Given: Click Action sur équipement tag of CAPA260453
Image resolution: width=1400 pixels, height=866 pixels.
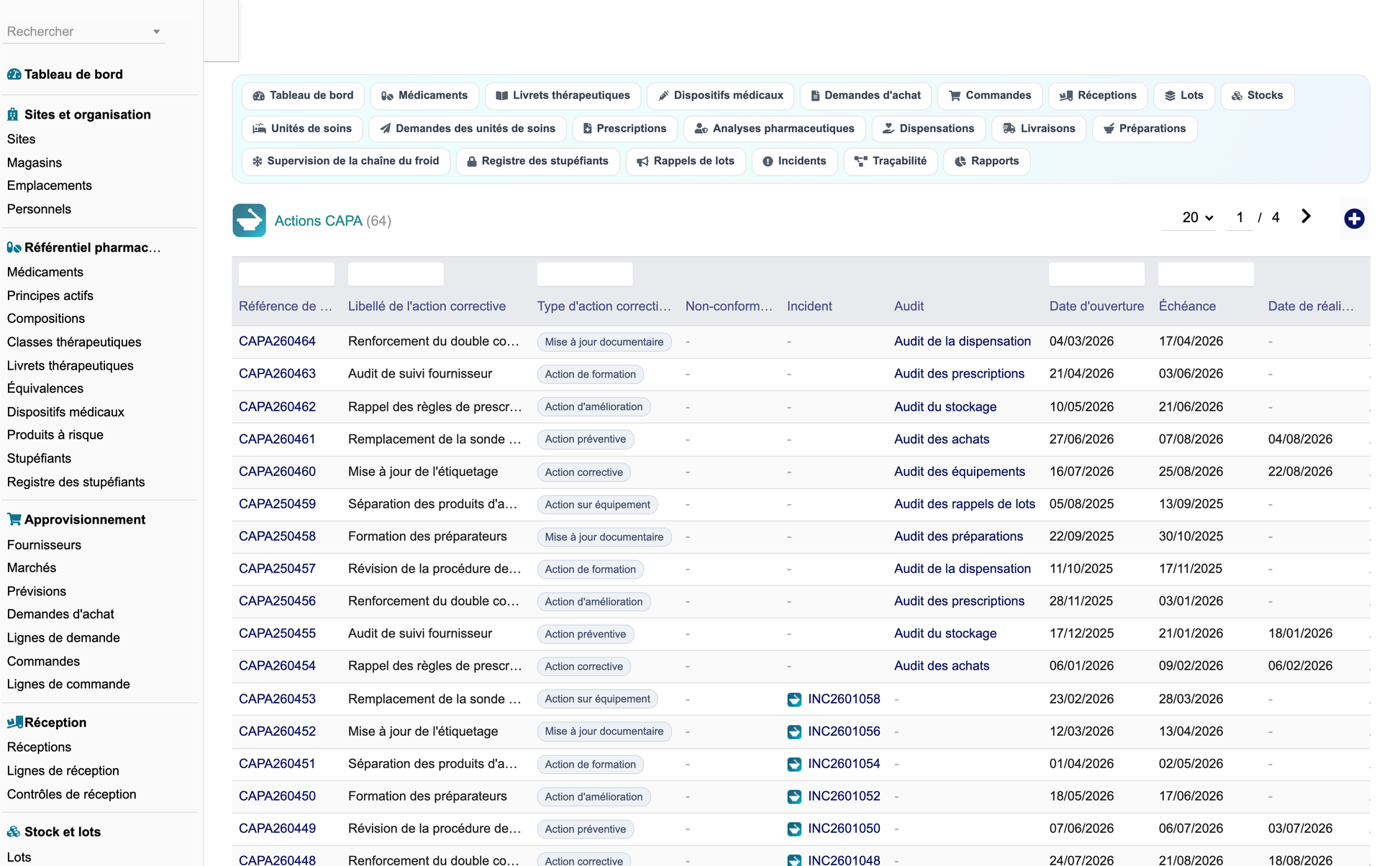Looking at the screenshot, I should tap(597, 699).
